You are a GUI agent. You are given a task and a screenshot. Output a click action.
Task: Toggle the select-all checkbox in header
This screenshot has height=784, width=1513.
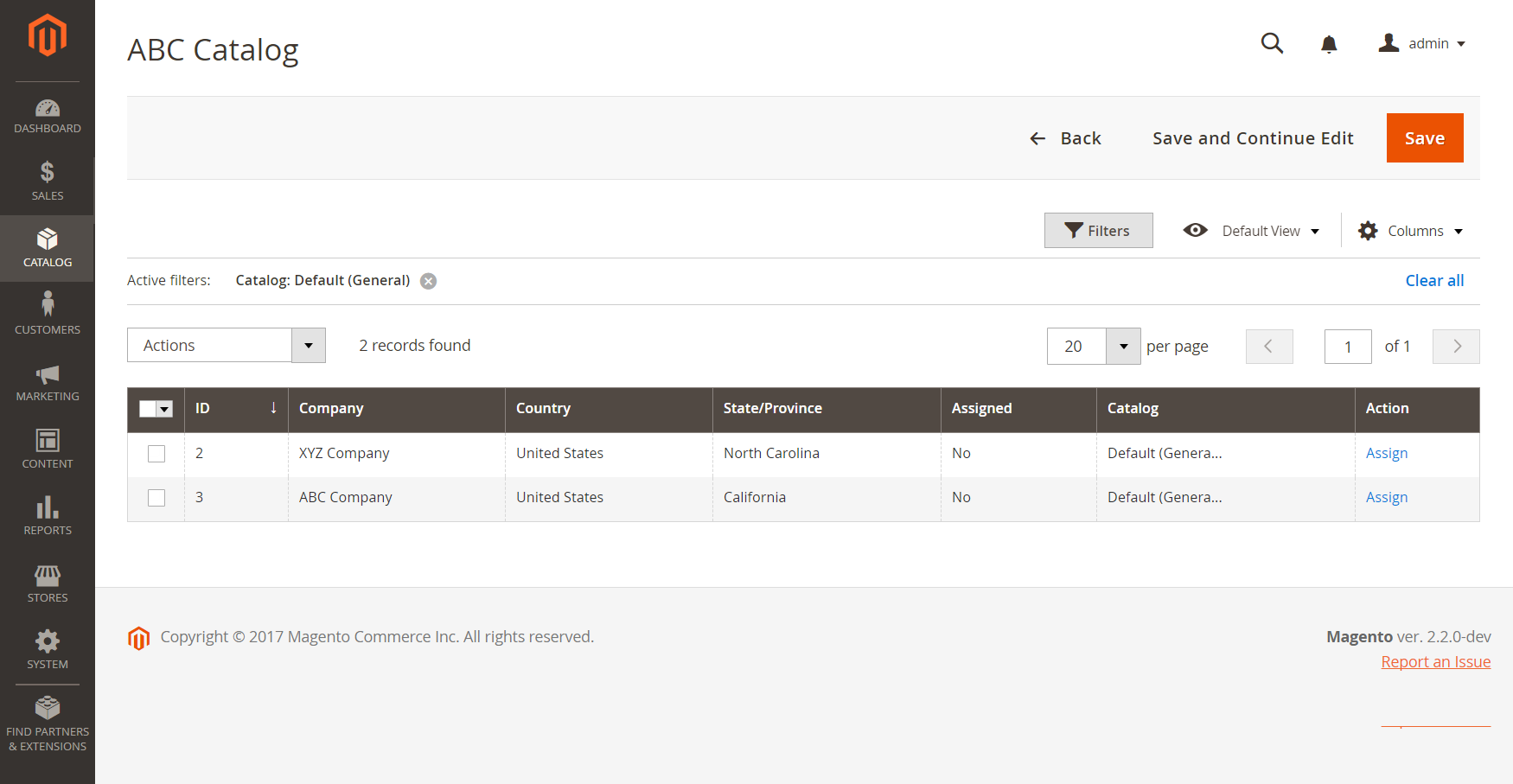pyautogui.click(x=148, y=409)
